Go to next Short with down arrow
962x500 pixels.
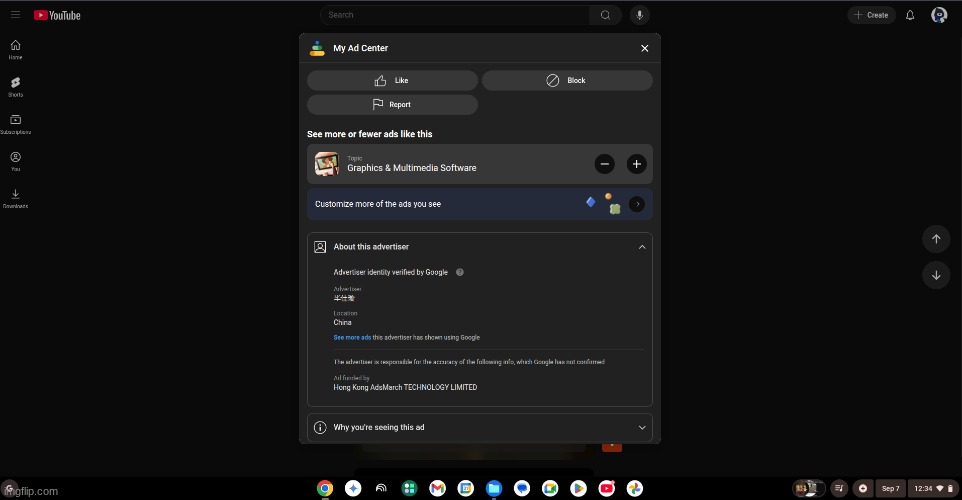point(936,275)
